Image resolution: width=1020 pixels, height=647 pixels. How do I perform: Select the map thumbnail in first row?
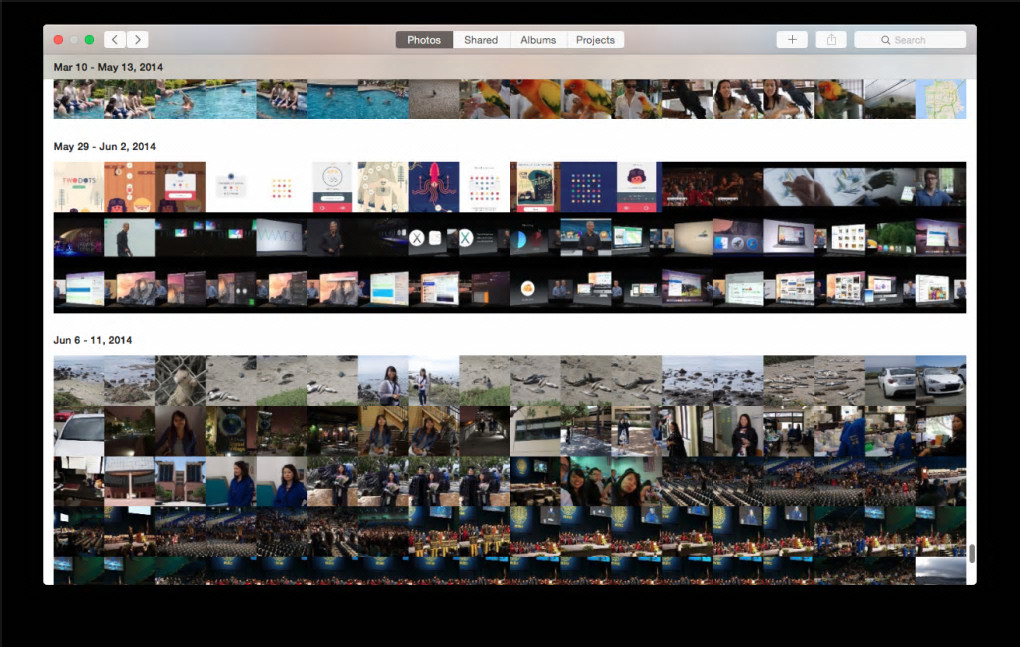(941, 99)
